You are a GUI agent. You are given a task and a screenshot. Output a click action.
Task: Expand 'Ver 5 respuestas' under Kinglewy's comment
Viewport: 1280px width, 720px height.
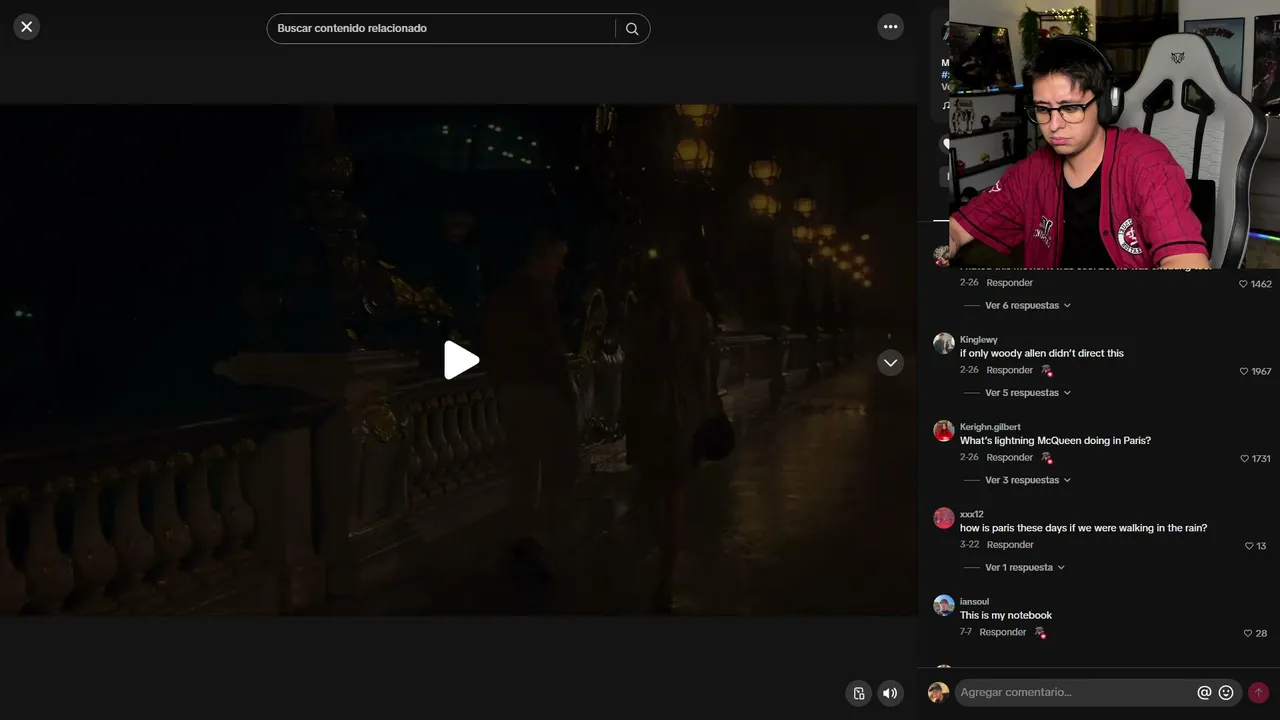tap(1028, 393)
